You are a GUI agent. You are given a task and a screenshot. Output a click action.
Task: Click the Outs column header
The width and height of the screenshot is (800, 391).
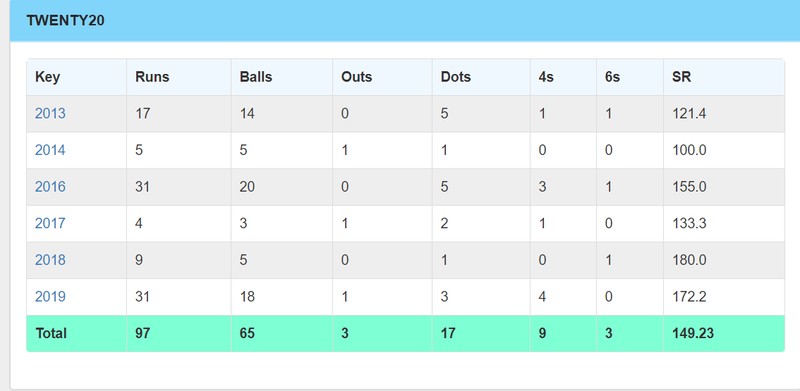(356, 77)
